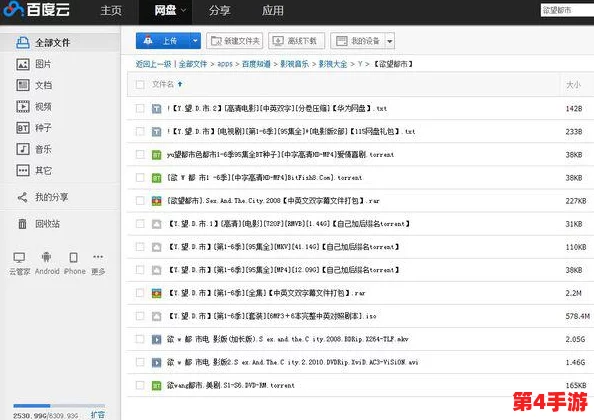Check the box for 115网盘礼包 txt file
The height and width of the screenshot is (420, 594).
[140, 131]
